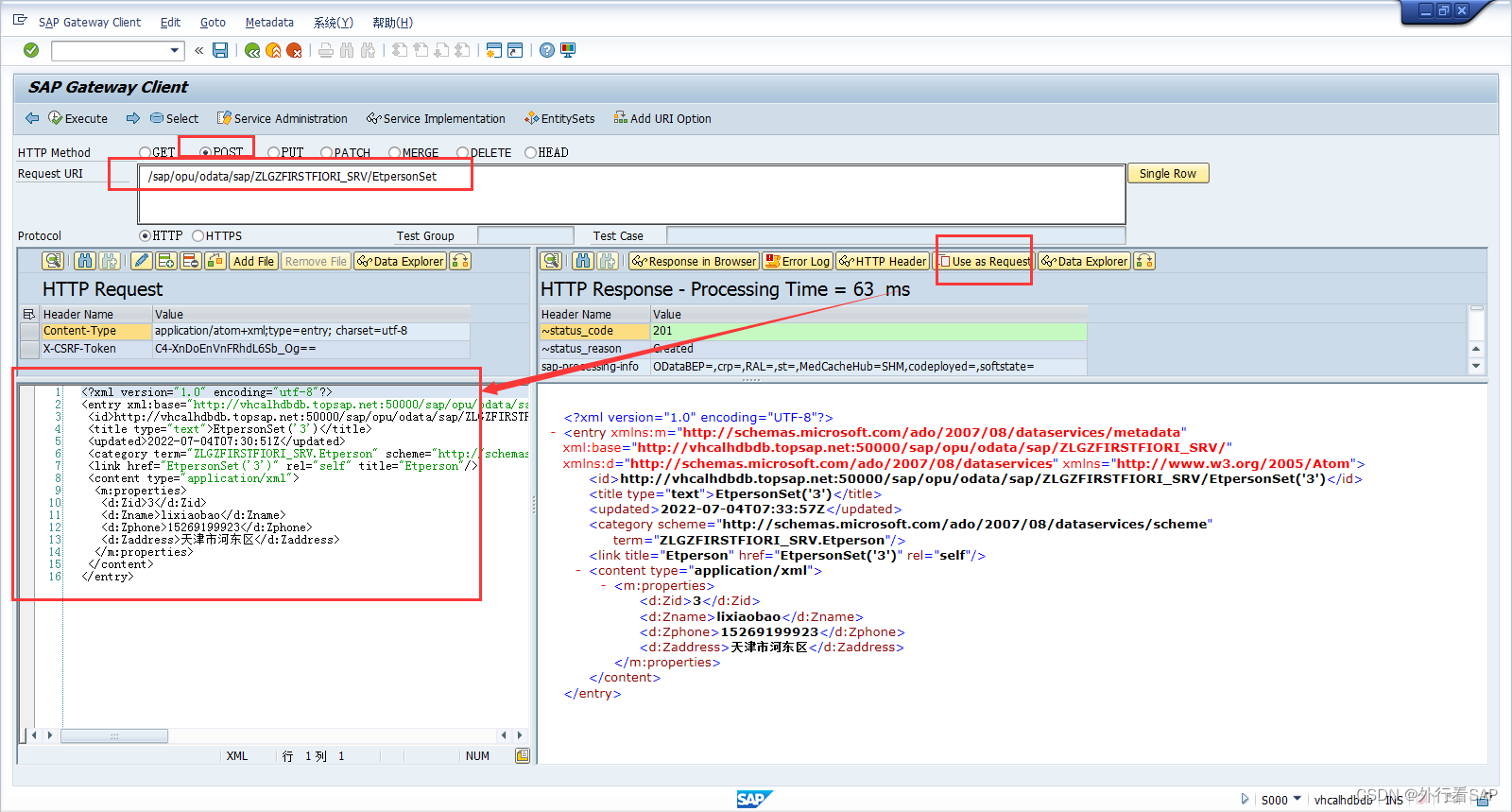Viewport: 1512px width, 812px height.
Task: Click the Generate shortcut icon
Action: pos(515,50)
